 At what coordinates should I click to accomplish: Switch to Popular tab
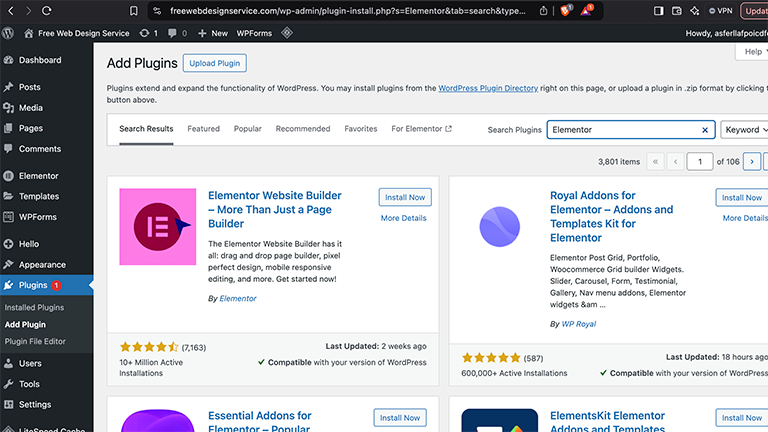[x=247, y=129]
